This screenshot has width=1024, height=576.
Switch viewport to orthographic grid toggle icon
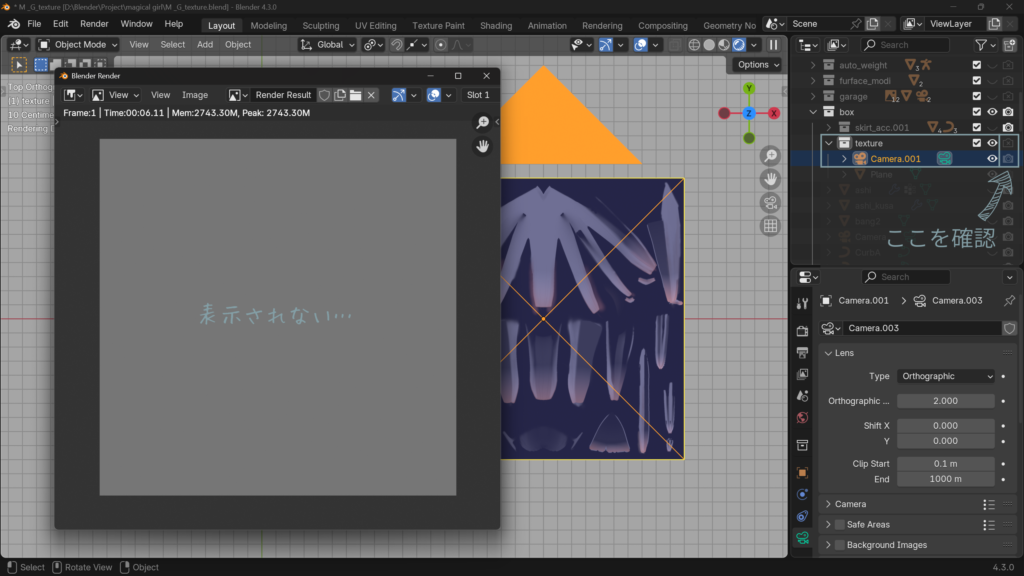(x=770, y=226)
